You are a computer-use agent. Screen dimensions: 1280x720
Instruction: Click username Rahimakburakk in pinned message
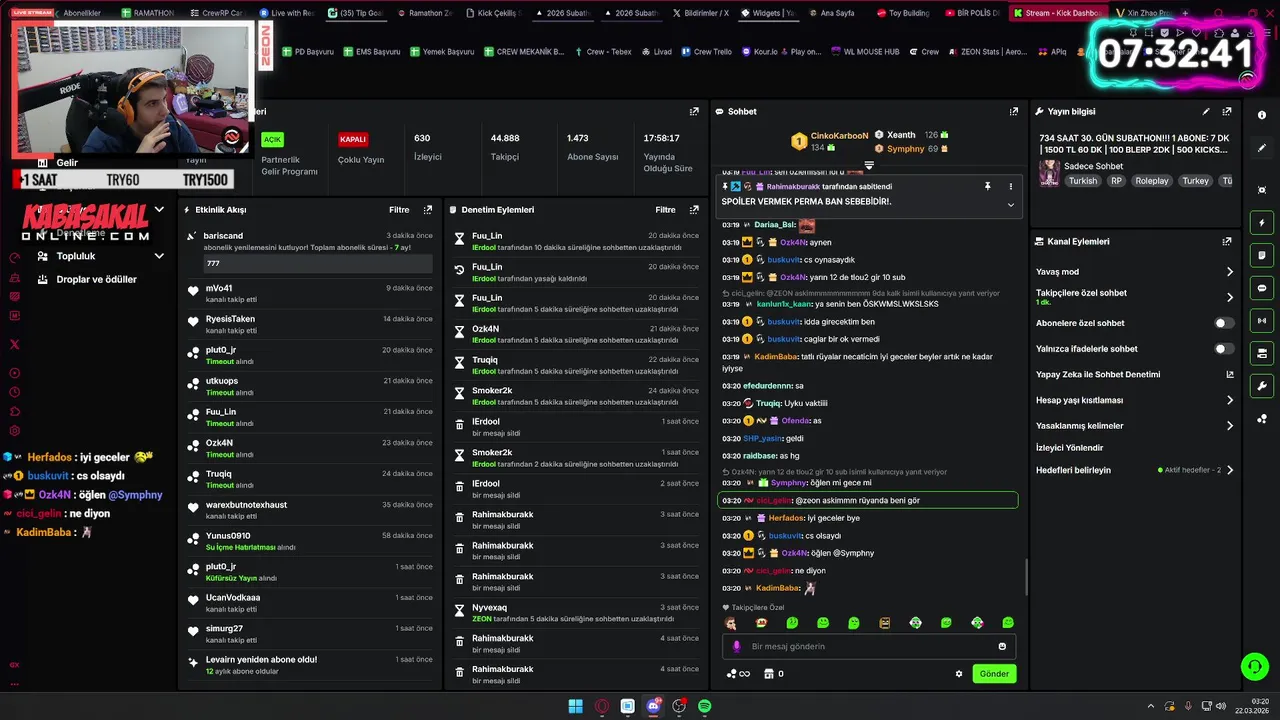click(x=793, y=187)
